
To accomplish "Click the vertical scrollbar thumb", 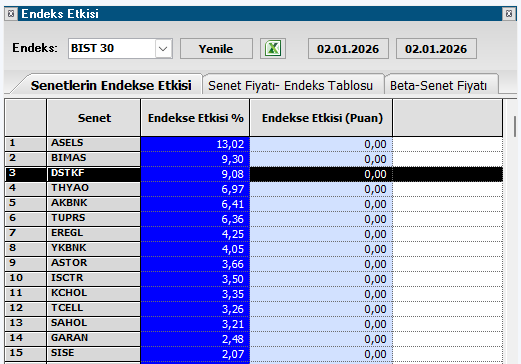I will pos(515,126).
